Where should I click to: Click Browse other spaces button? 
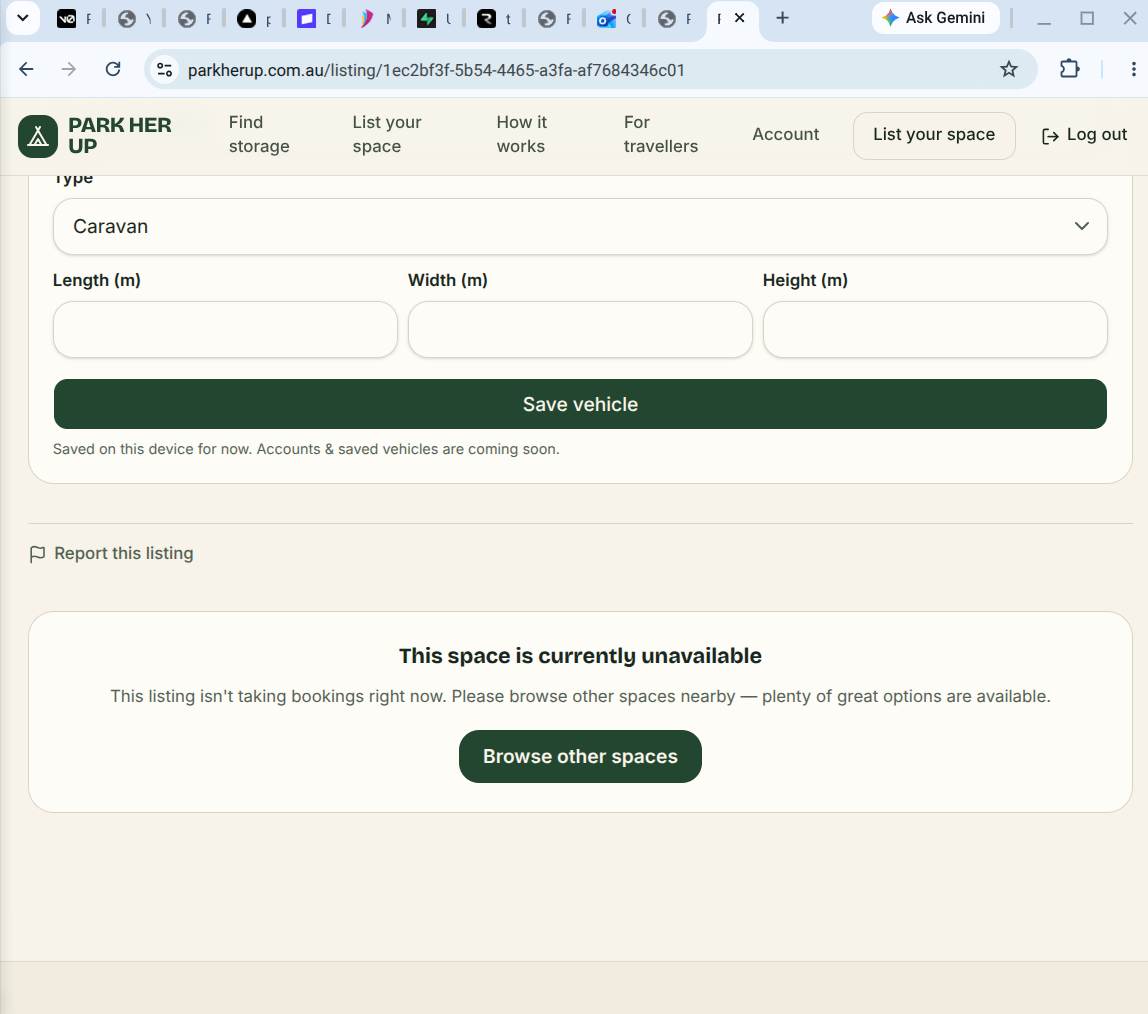[x=580, y=756]
